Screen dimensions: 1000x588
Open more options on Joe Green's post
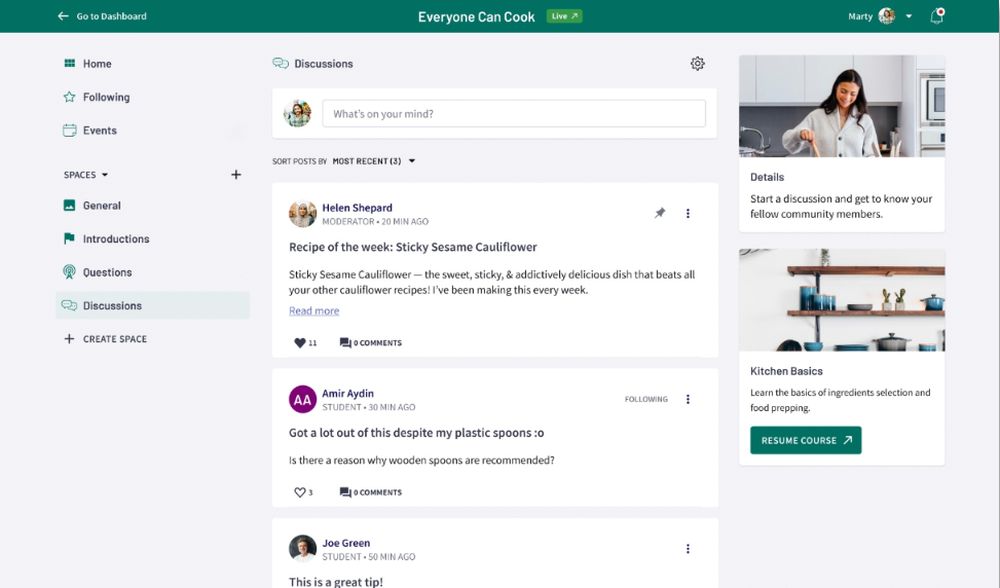[x=688, y=548]
